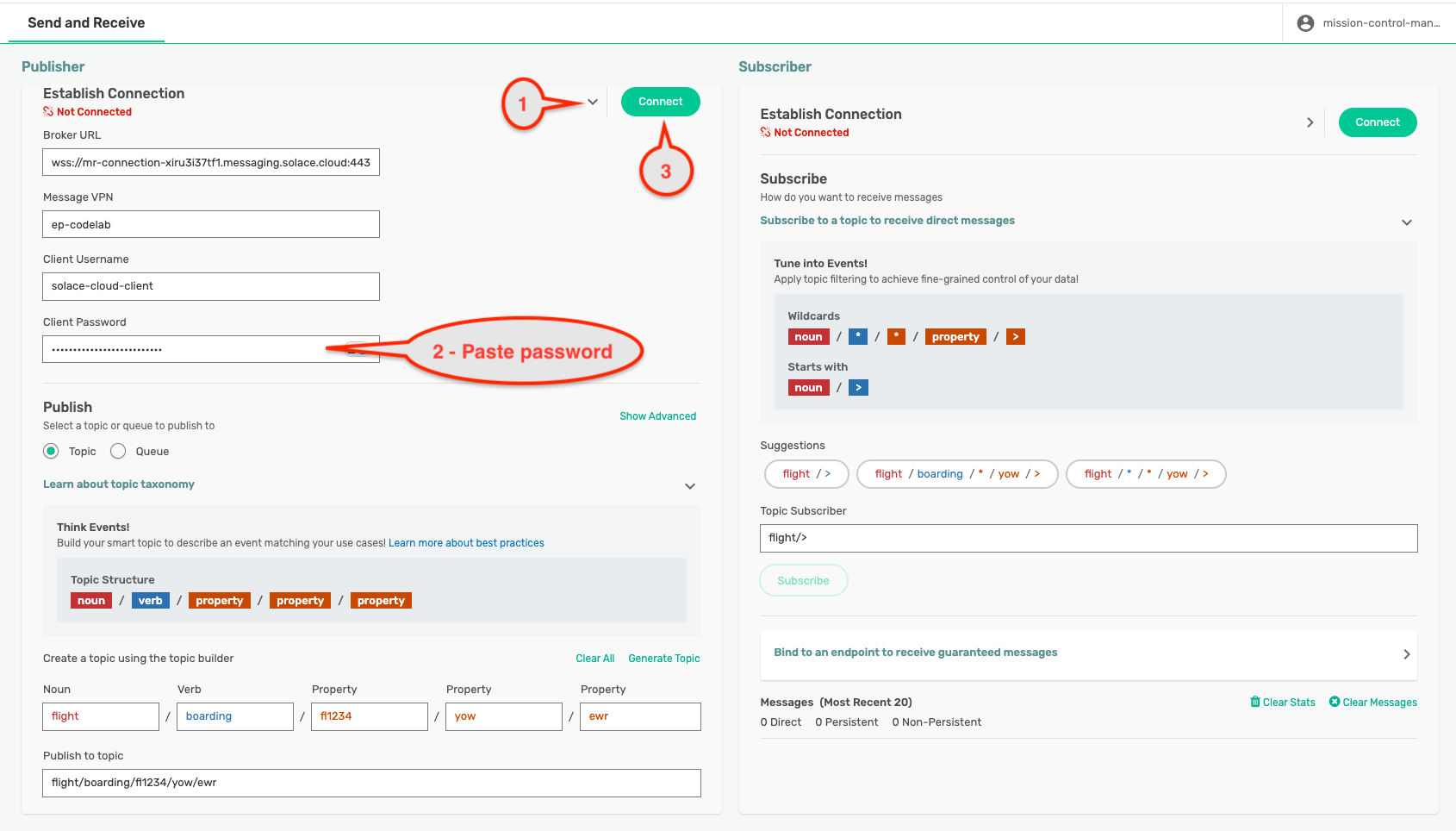Choose the flight / > suggestion chip
The height and width of the screenshot is (831, 1456).
coord(806,474)
